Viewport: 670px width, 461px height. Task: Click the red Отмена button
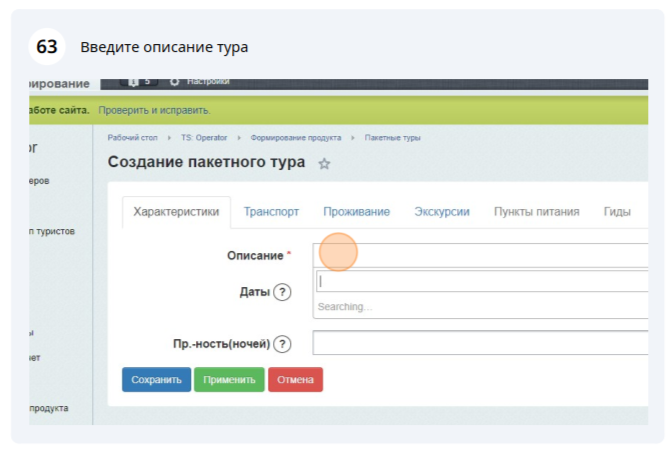click(x=295, y=379)
